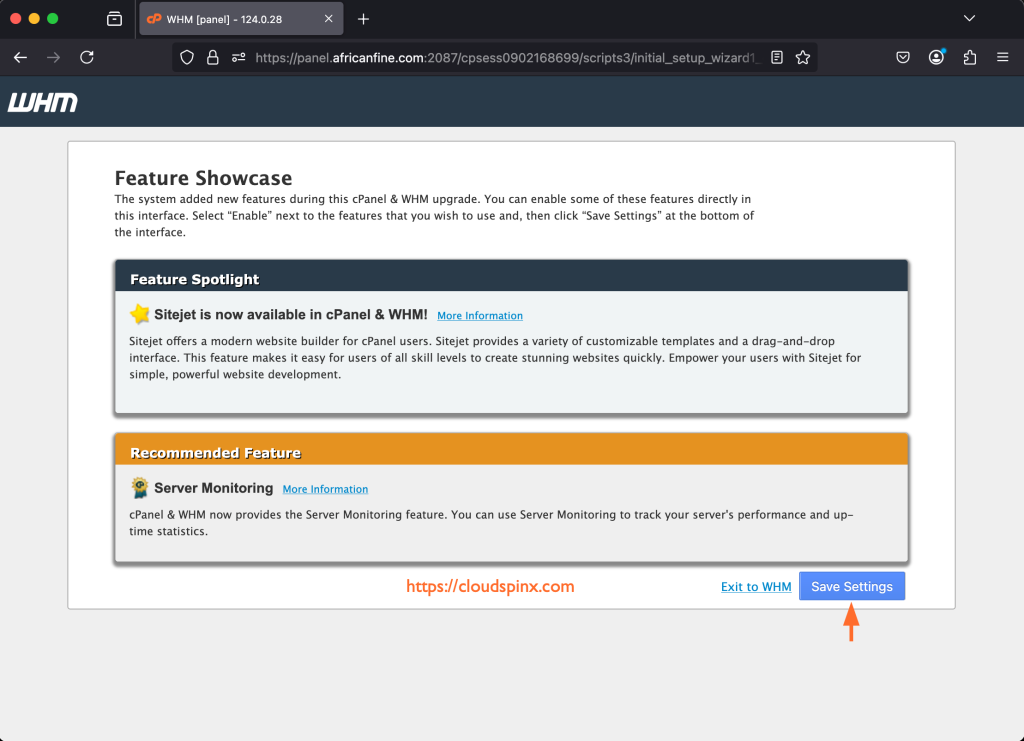Open Firefox View icon left of tab
The height and width of the screenshot is (741, 1024).
114,19
